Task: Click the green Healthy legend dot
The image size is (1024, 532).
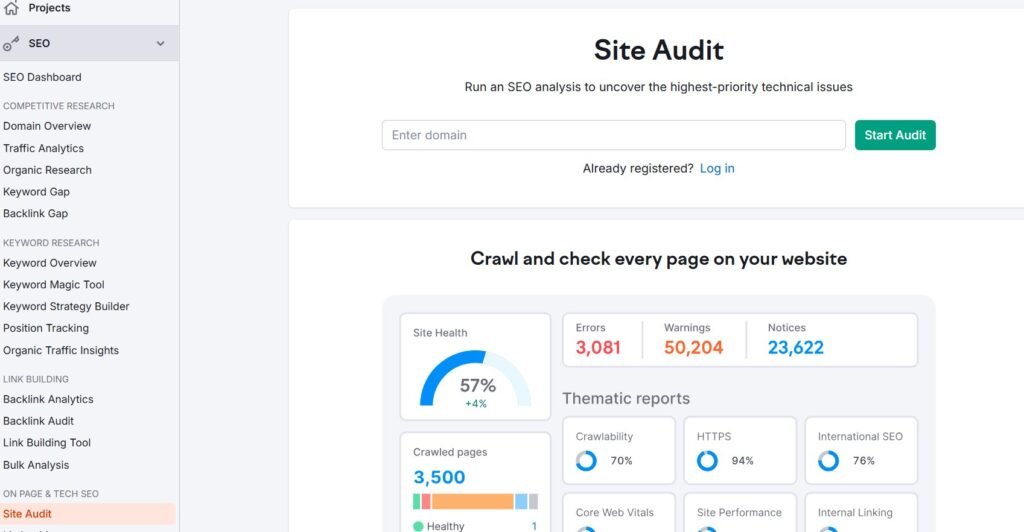Action: point(418,526)
